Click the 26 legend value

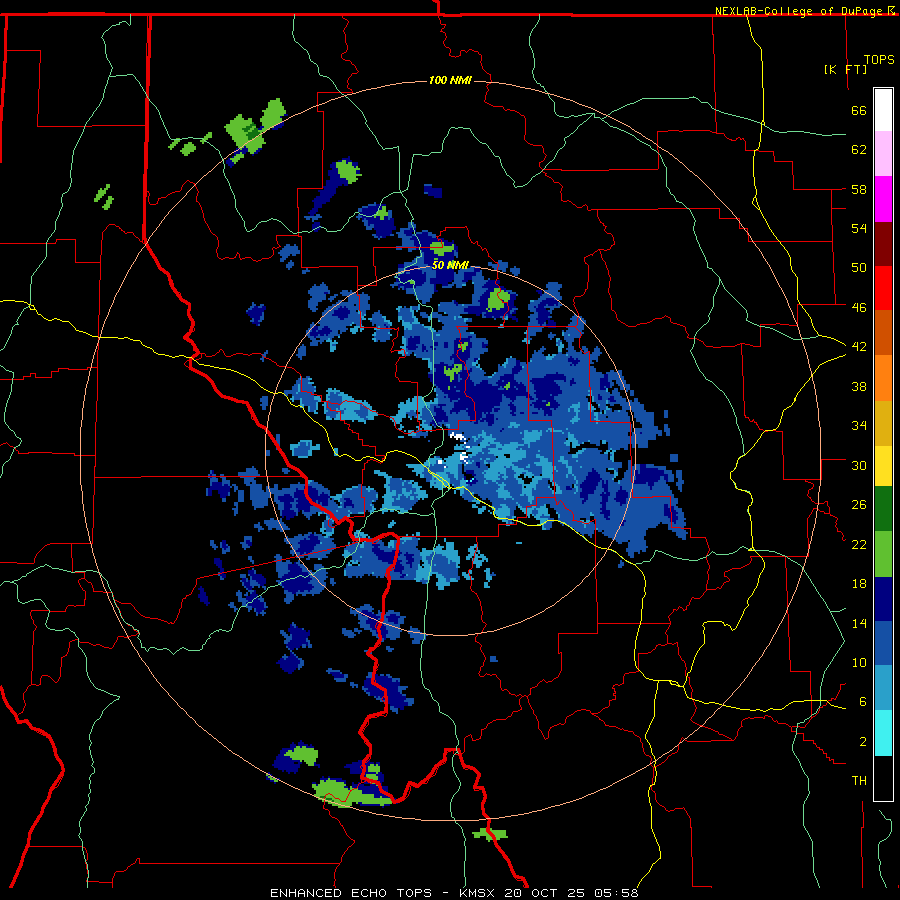pos(859,505)
